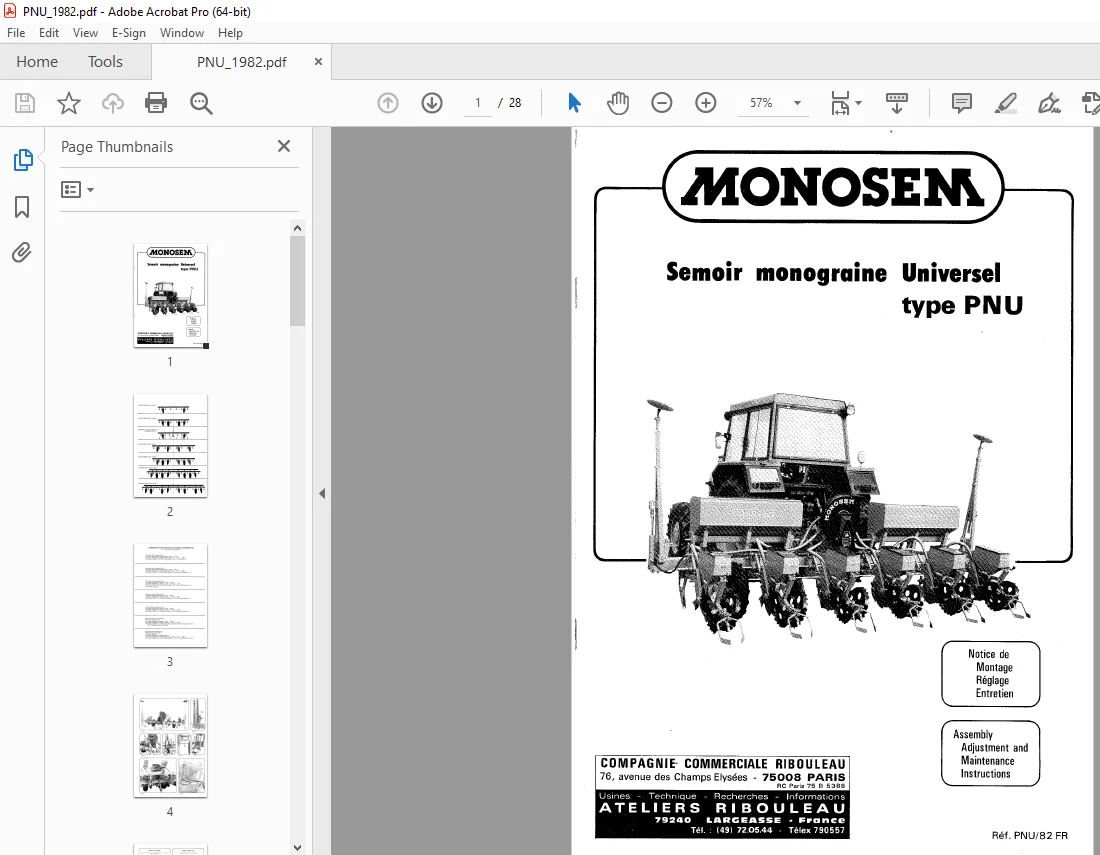Screen dimensions: 1100x855
Task: Click the scrolling mode keyboard icon
Action: click(x=897, y=103)
